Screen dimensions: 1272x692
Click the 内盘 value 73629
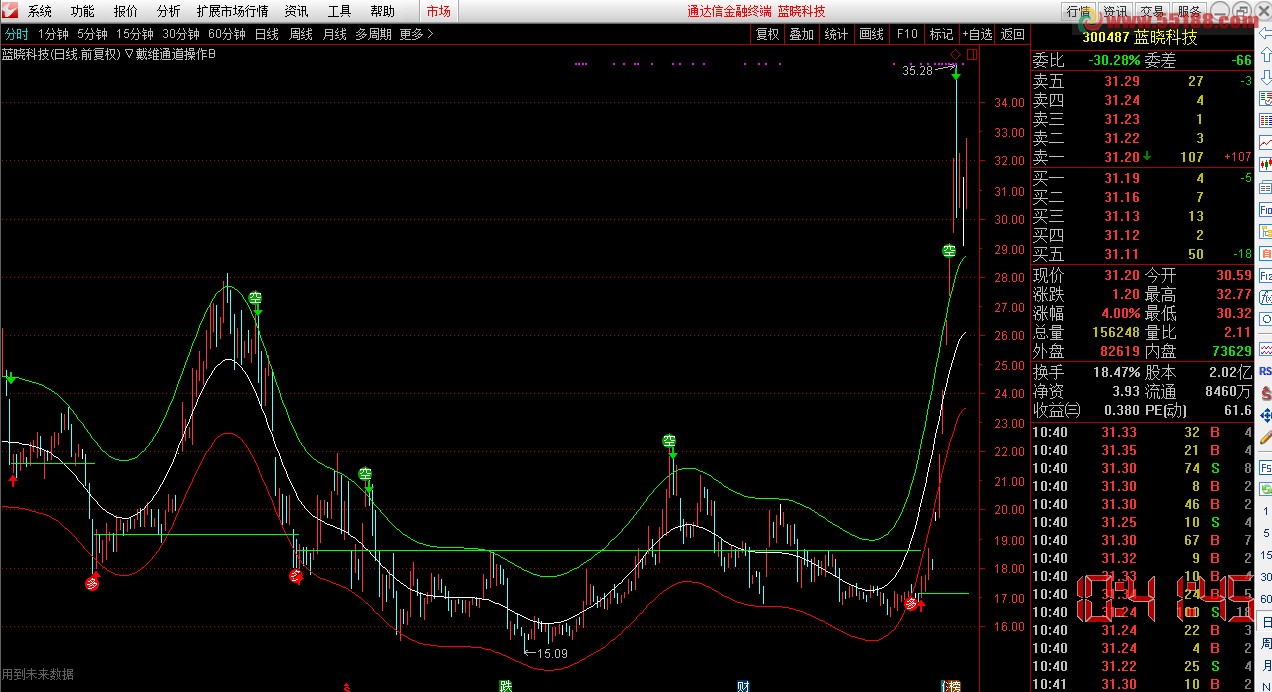[1232, 351]
